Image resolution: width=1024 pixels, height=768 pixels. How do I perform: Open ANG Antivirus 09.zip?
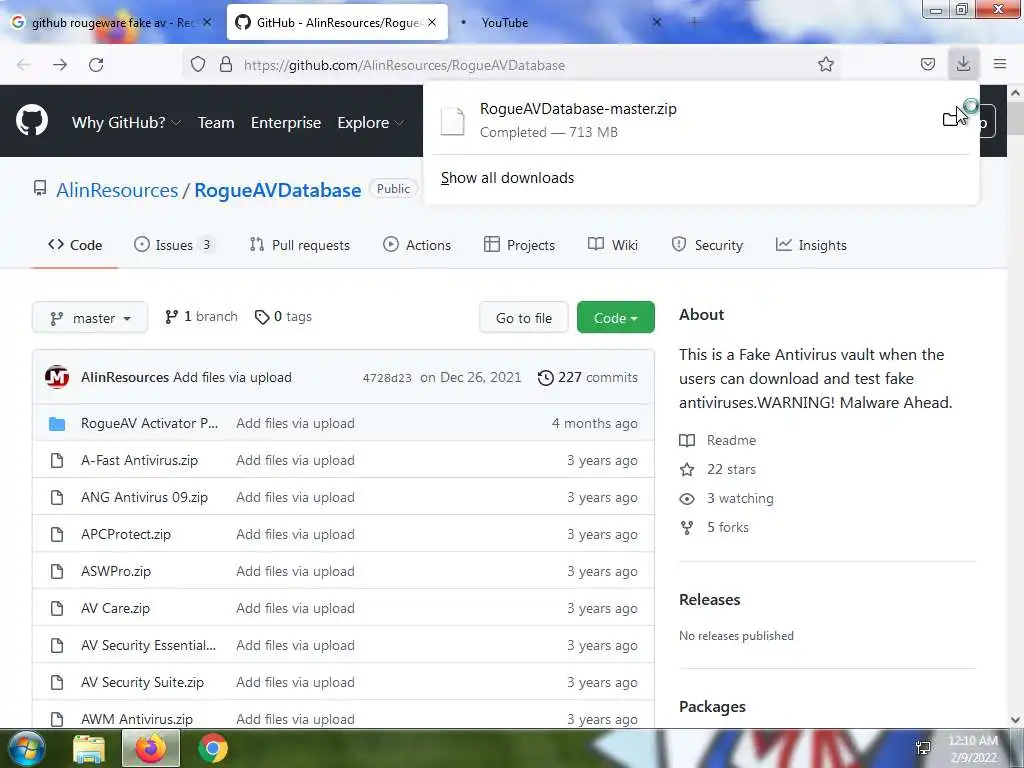coord(144,497)
